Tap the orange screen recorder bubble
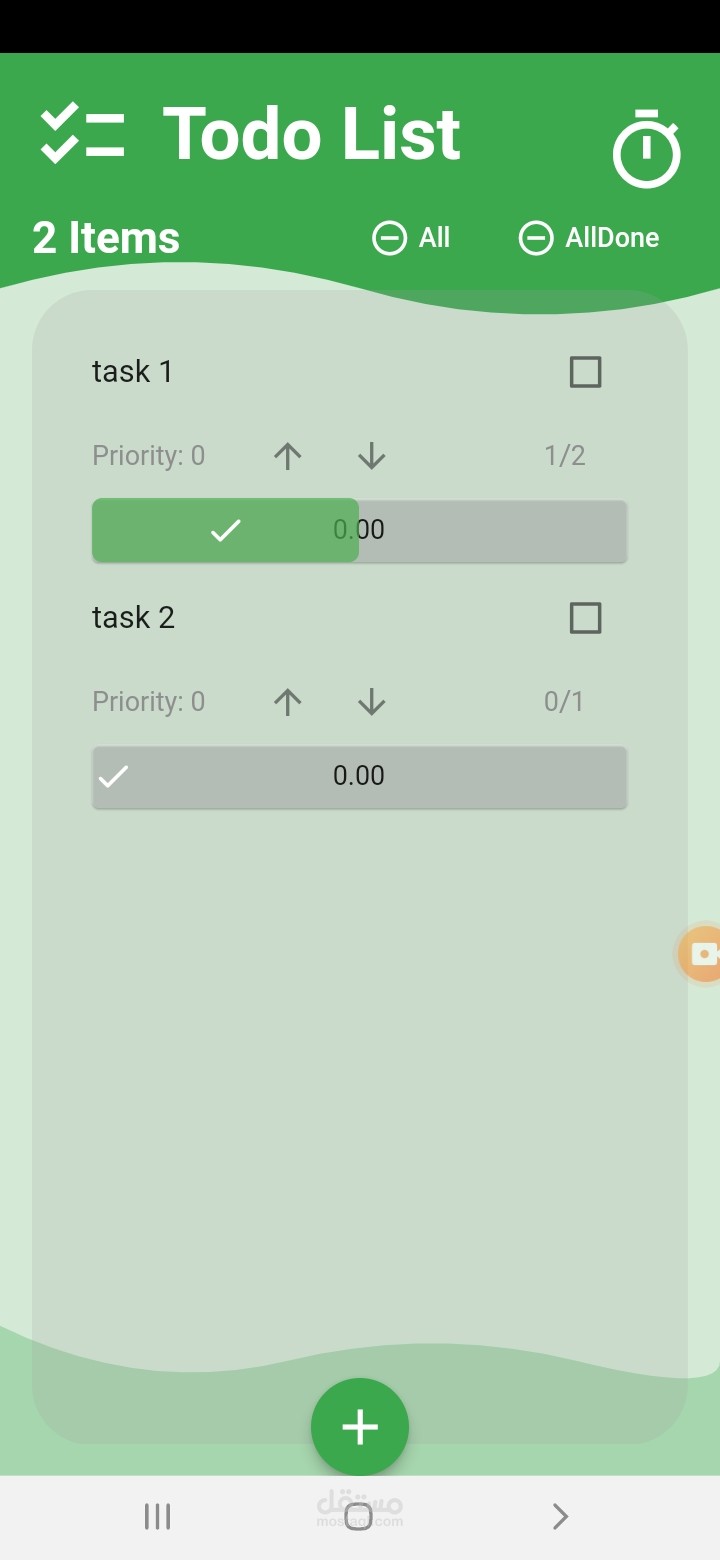This screenshot has width=720, height=1560. pos(702,954)
